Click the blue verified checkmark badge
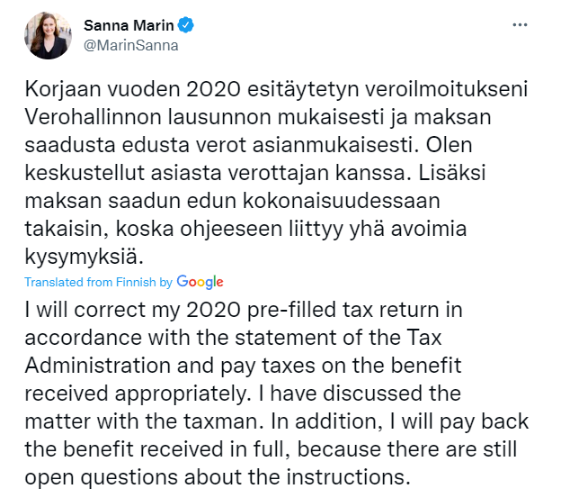This screenshot has height=503, width=562. click(186, 25)
